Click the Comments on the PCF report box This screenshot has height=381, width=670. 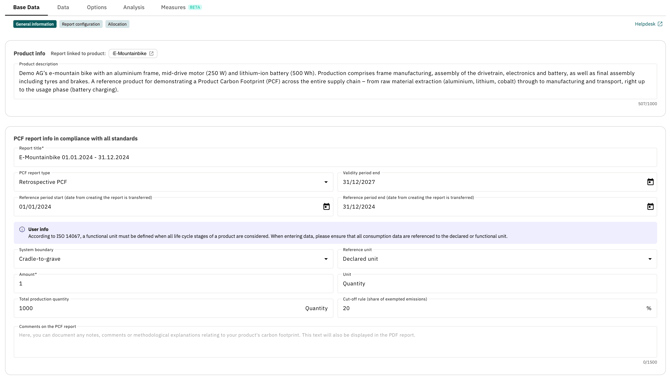[x=335, y=342]
